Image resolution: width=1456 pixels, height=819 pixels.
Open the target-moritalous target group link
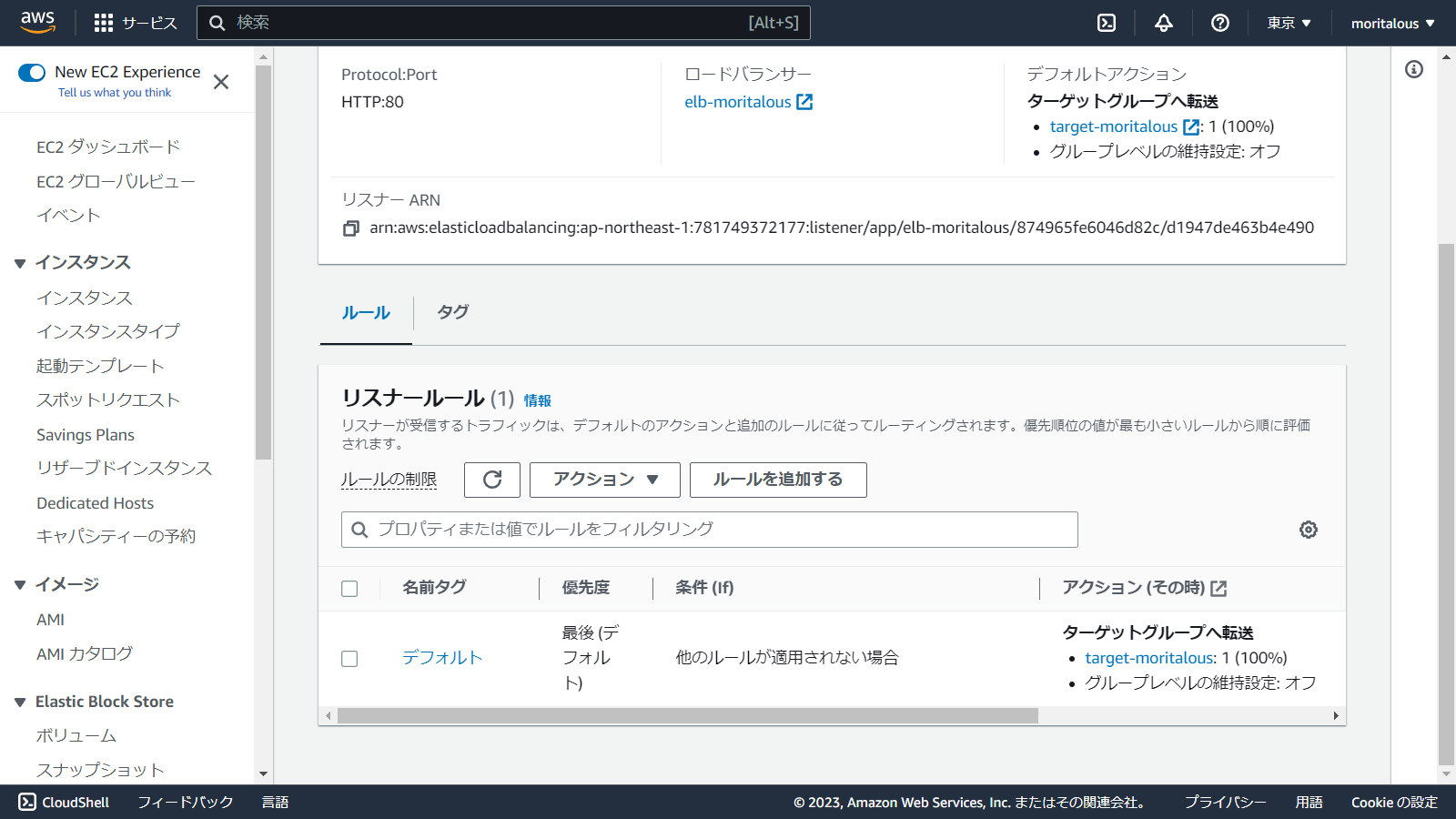pyautogui.click(x=1118, y=126)
